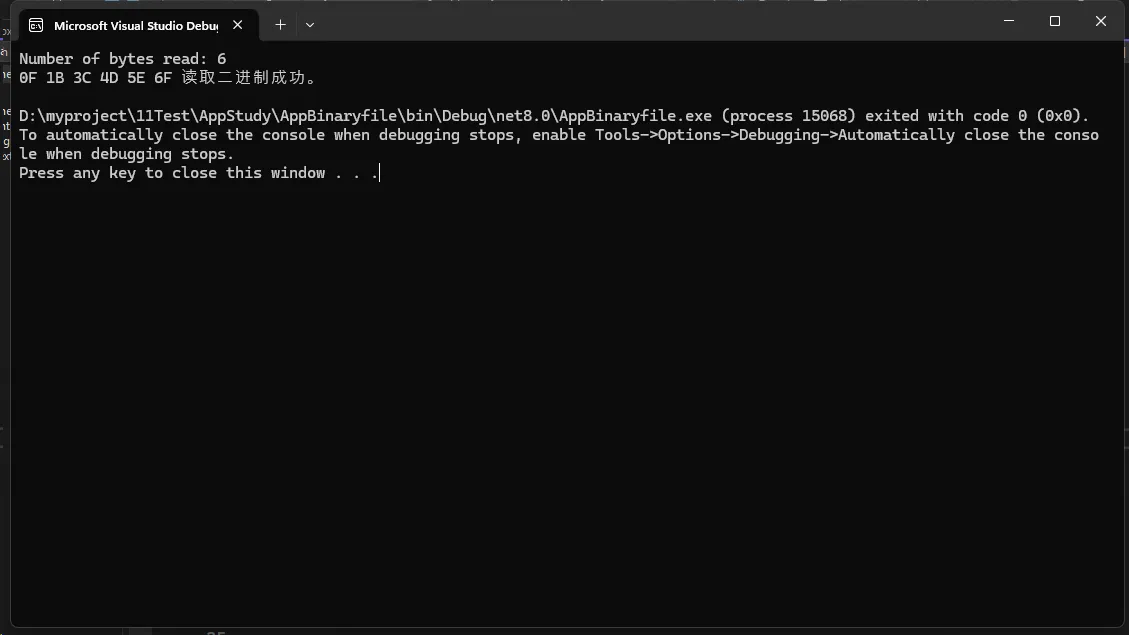Open a new terminal tab with plus
Viewport: 1129px width, 635px height.
[280, 25]
